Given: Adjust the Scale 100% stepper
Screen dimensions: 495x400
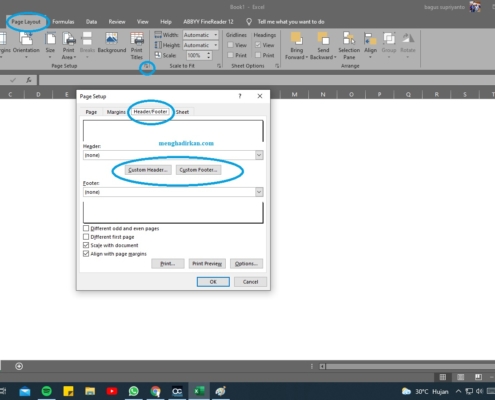Looking at the screenshot, I should tap(209, 55).
